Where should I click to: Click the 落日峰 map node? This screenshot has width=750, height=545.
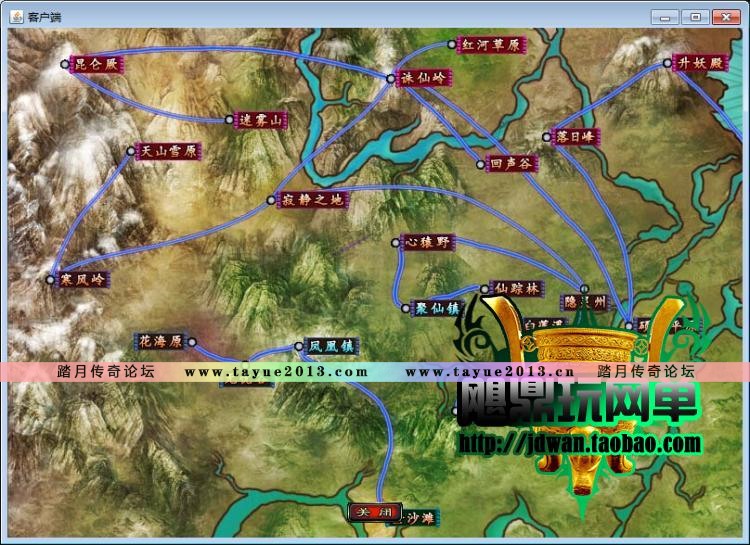(x=574, y=136)
